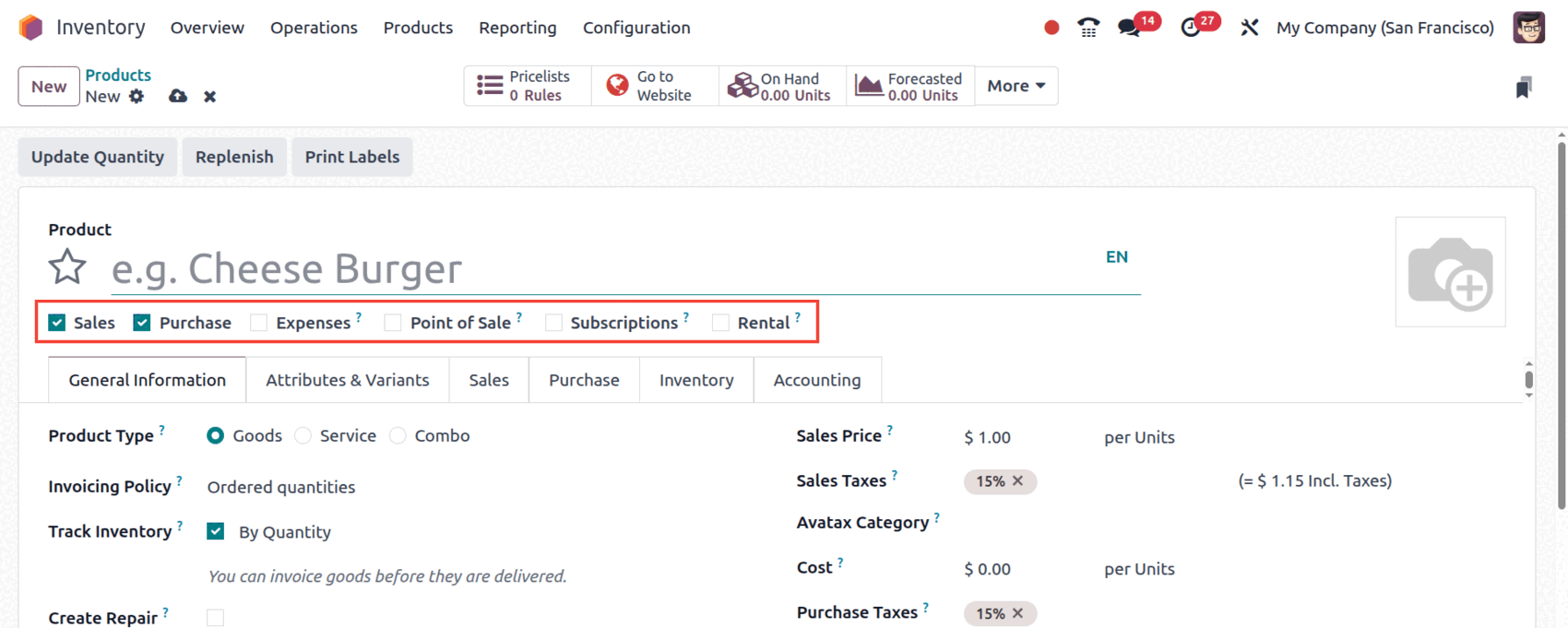Click the Print Labels button
Screen dimensions: 1568x628
pyautogui.click(x=352, y=157)
